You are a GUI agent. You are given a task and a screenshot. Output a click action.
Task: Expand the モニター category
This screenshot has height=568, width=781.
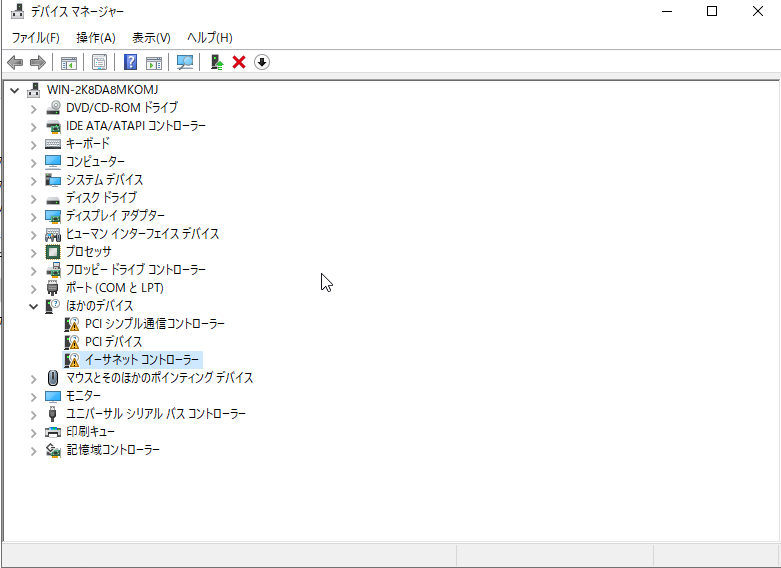tap(33, 397)
